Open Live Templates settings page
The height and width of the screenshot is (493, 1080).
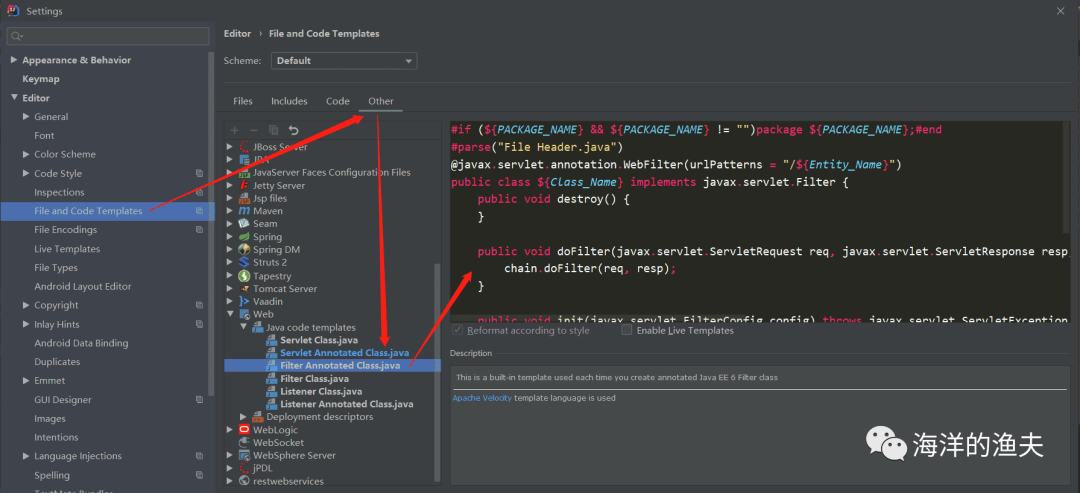(67, 249)
